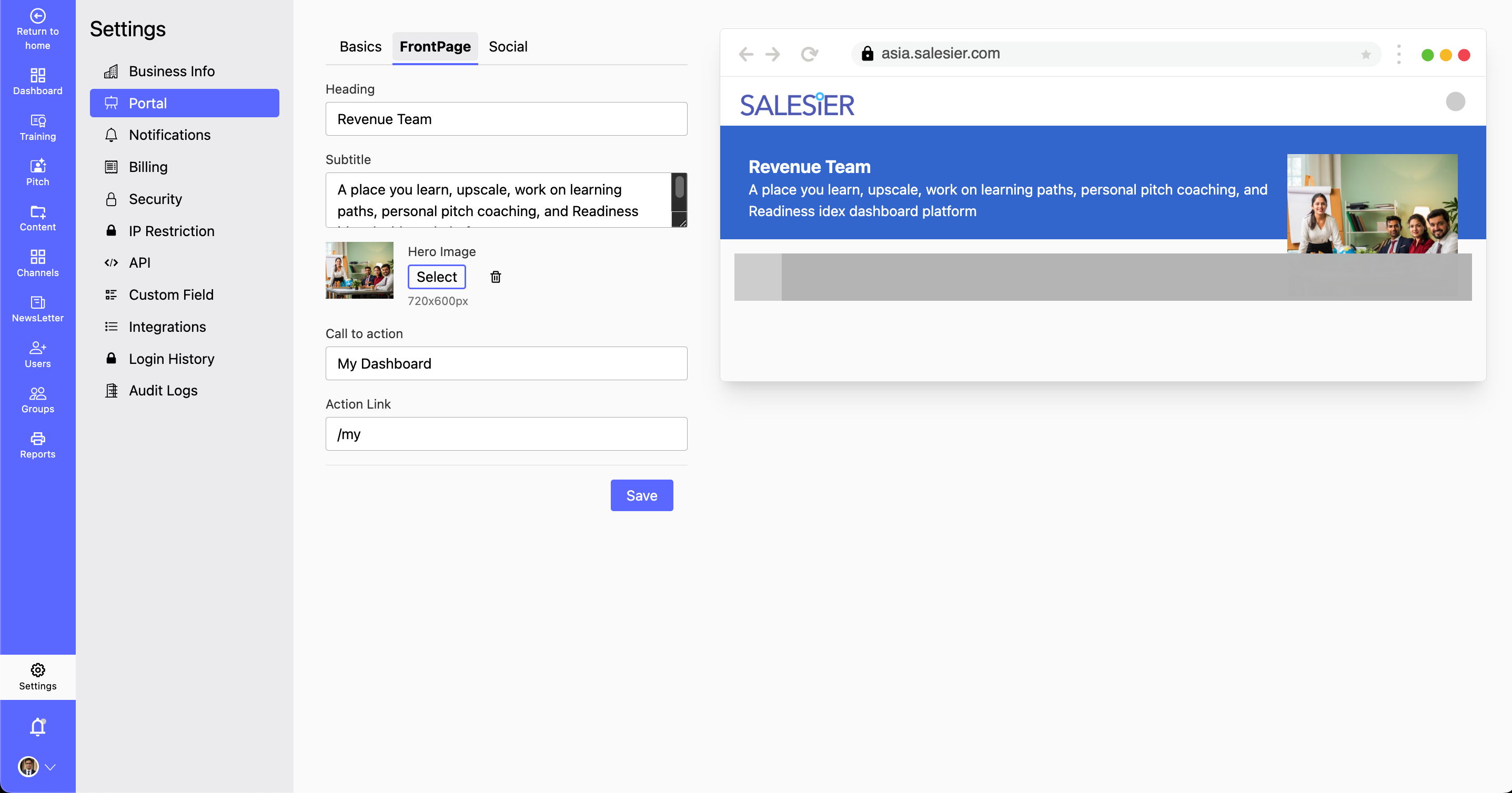Viewport: 1512px width, 793px height.
Task: Open the Channels section in sidebar
Action: tap(37, 263)
